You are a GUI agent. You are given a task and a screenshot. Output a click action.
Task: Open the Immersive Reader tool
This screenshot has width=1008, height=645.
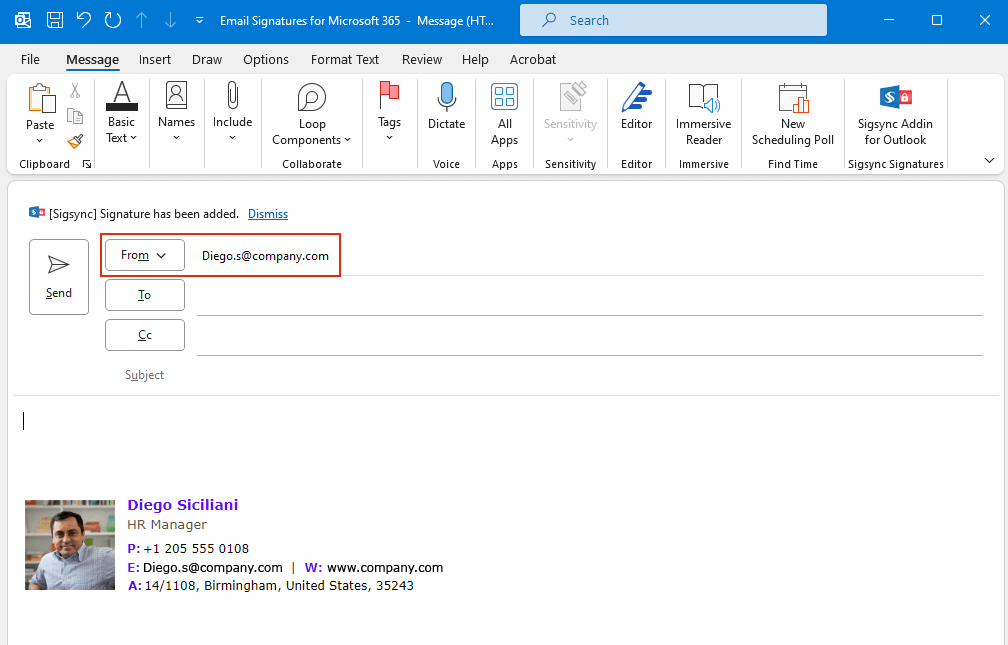click(x=704, y=114)
